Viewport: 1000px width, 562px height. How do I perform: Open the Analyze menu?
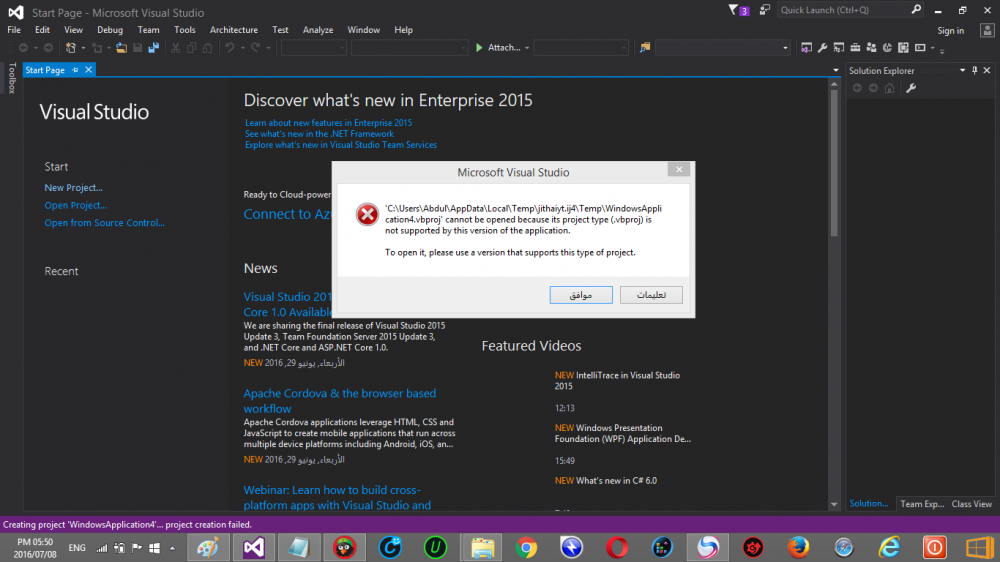click(x=318, y=30)
